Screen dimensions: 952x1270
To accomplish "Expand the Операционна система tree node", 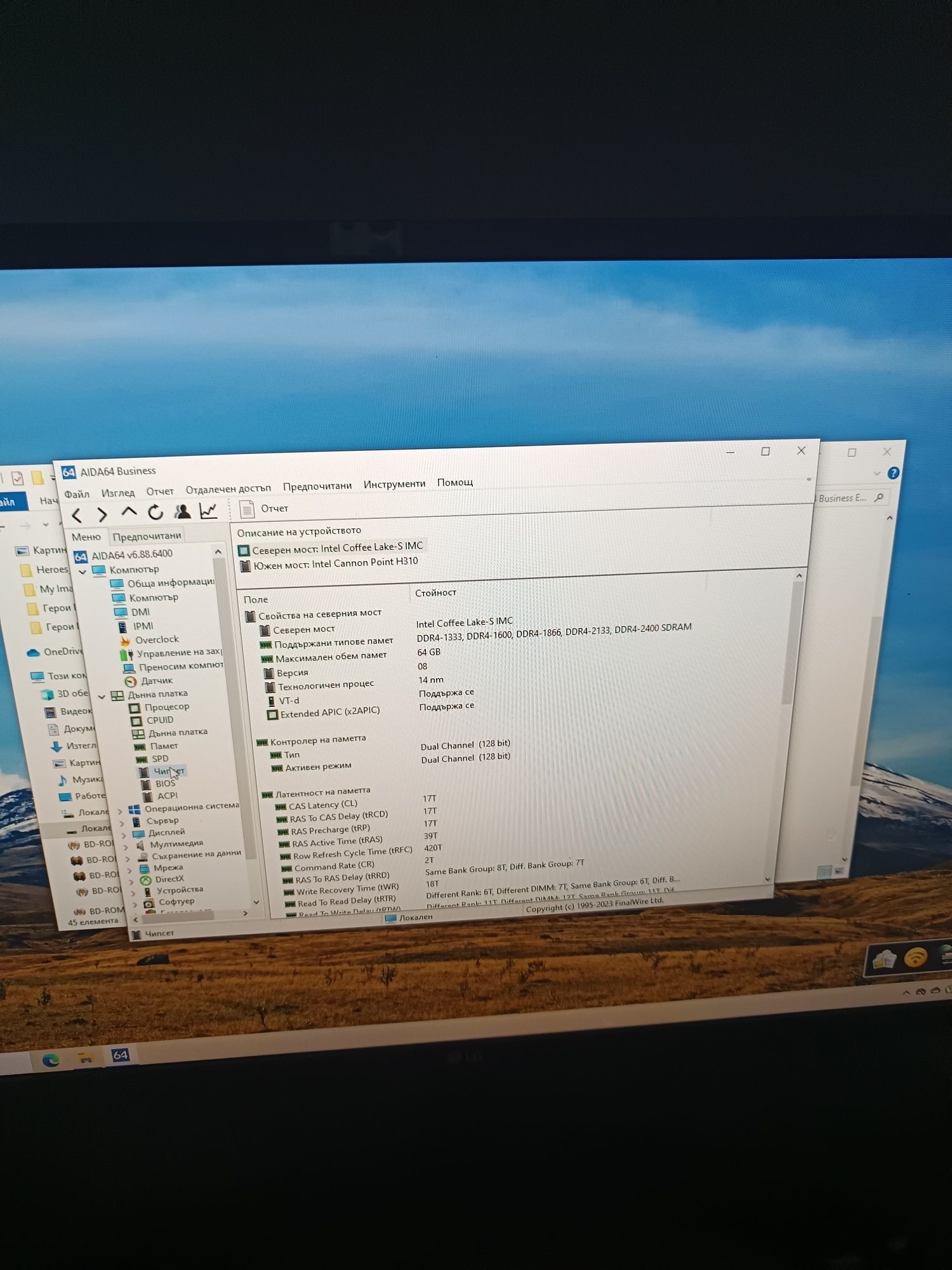I will (120, 811).
